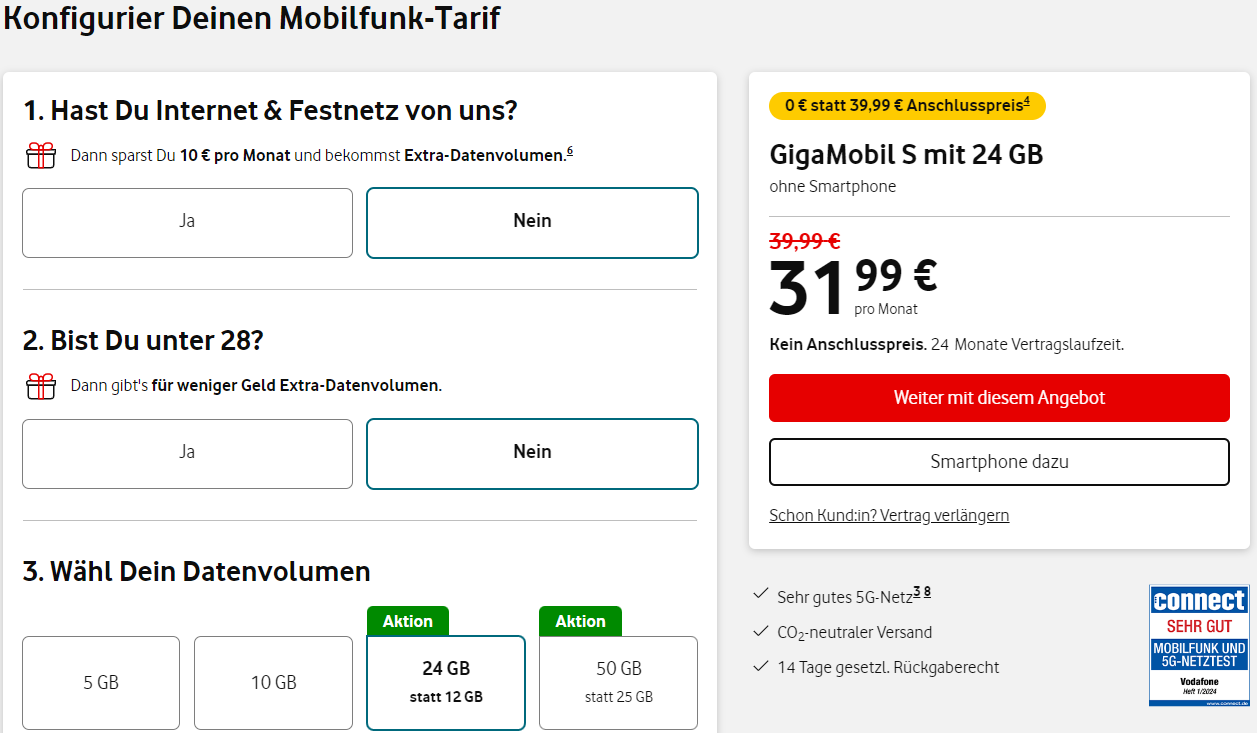Choose Ja for under 28 question
The image size is (1257, 733).
[x=187, y=453]
